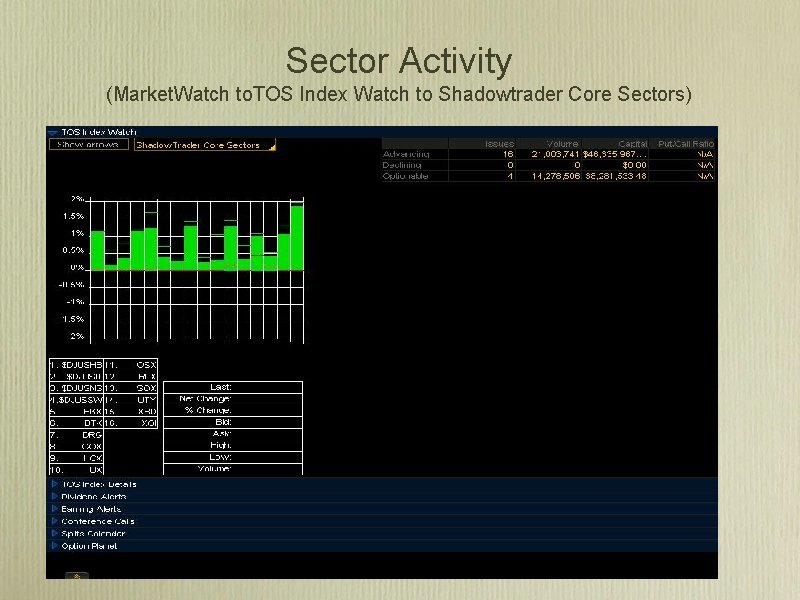
Task: Click the Capital column header
Action: click(x=615, y=144)
